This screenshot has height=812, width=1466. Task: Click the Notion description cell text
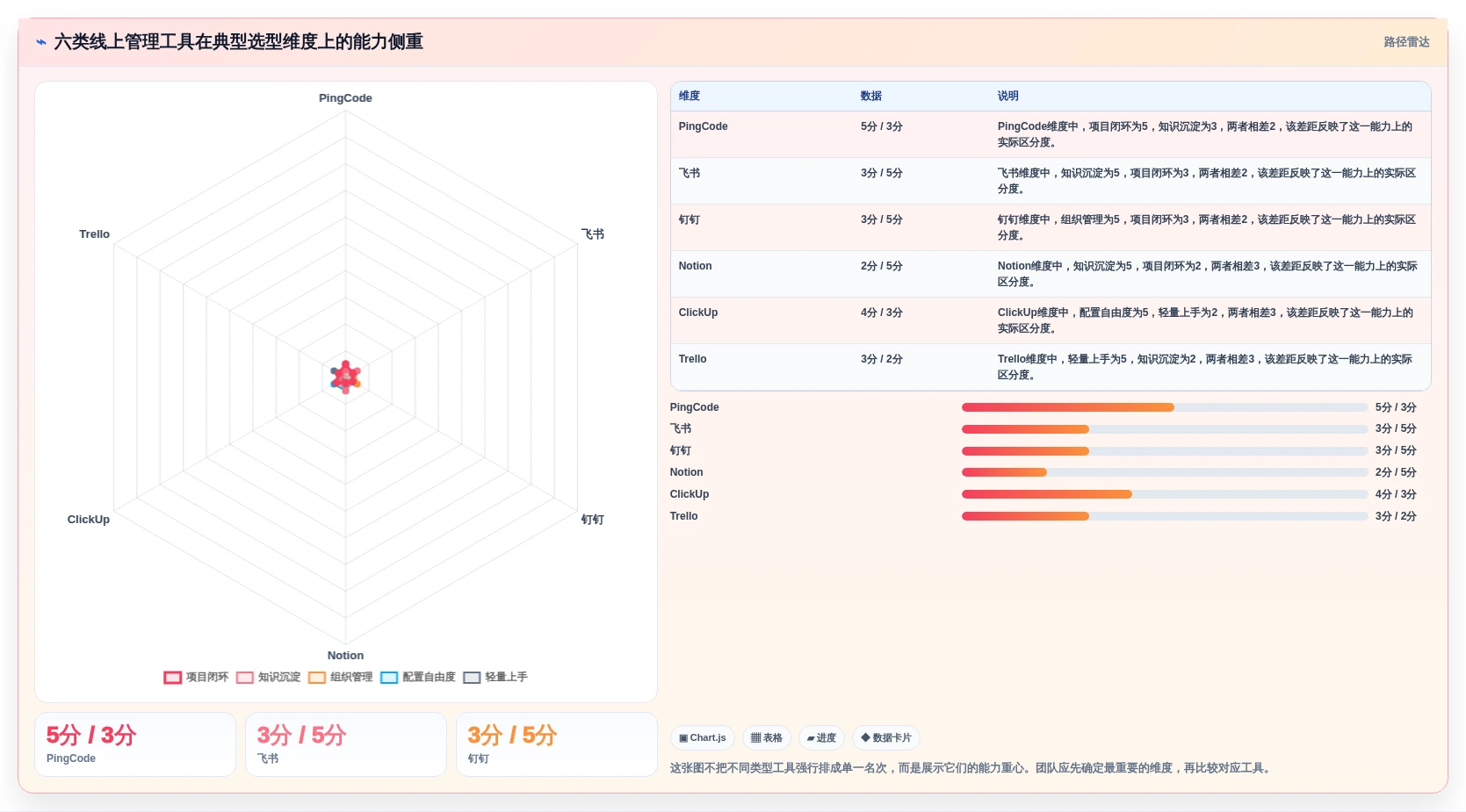(x=1207, y=274)
